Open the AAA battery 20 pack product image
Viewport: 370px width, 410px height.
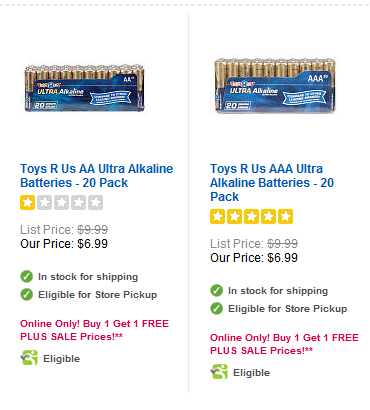pos(275,86)
